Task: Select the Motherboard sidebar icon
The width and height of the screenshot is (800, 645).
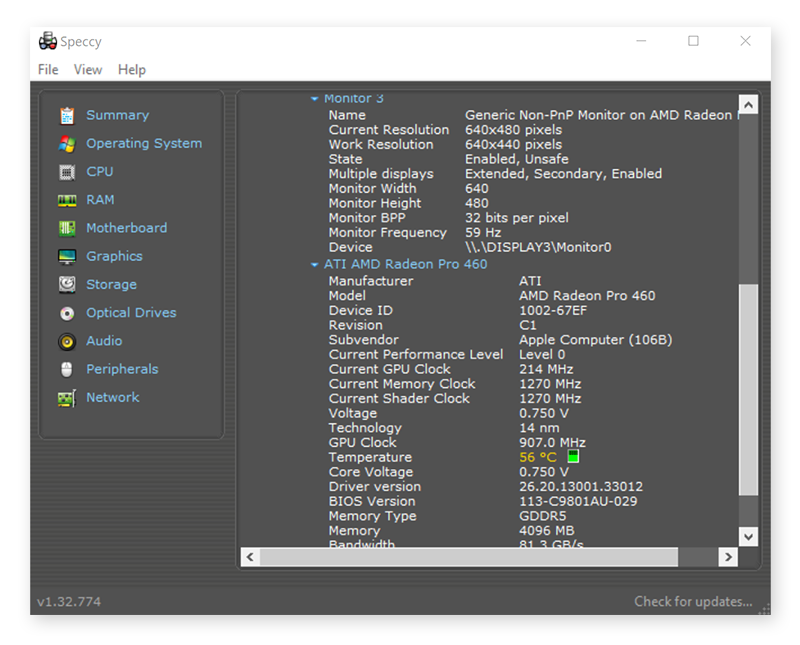Action: pos(68,227)
